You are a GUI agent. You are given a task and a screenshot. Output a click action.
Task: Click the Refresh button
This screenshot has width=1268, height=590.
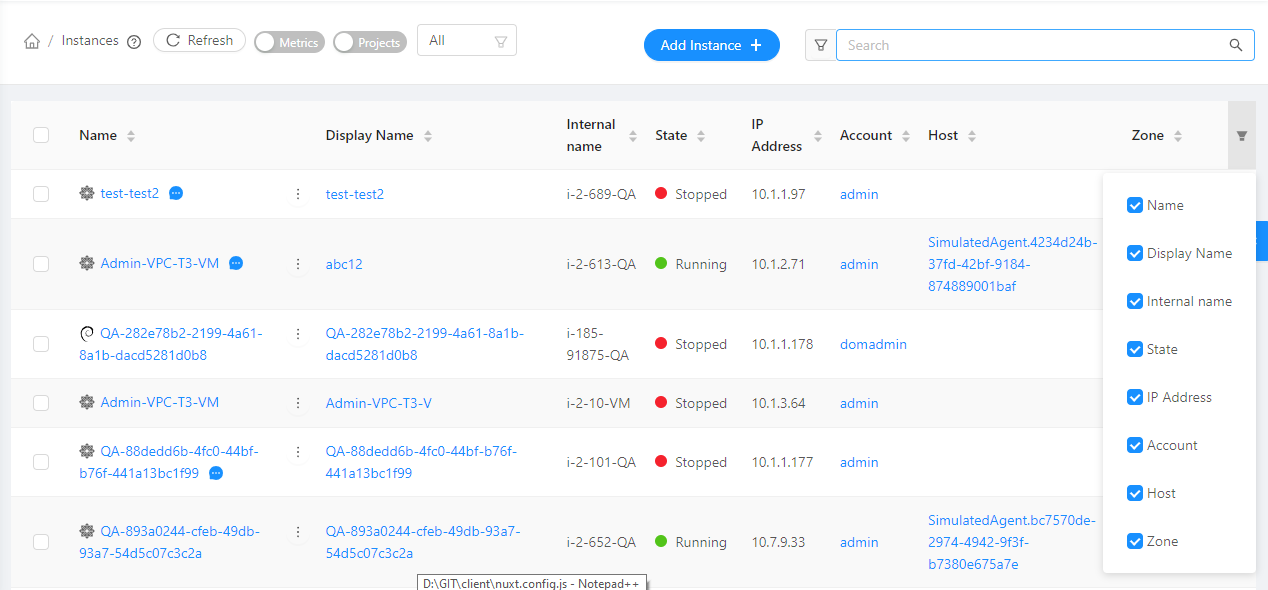click(199, 40)
